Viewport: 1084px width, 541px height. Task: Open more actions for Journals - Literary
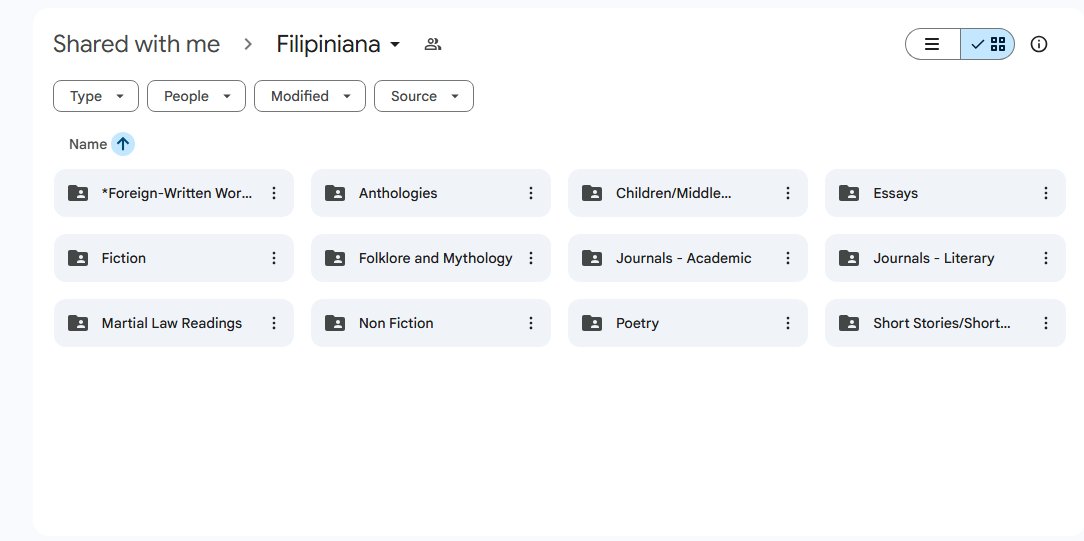(1045, 258)
